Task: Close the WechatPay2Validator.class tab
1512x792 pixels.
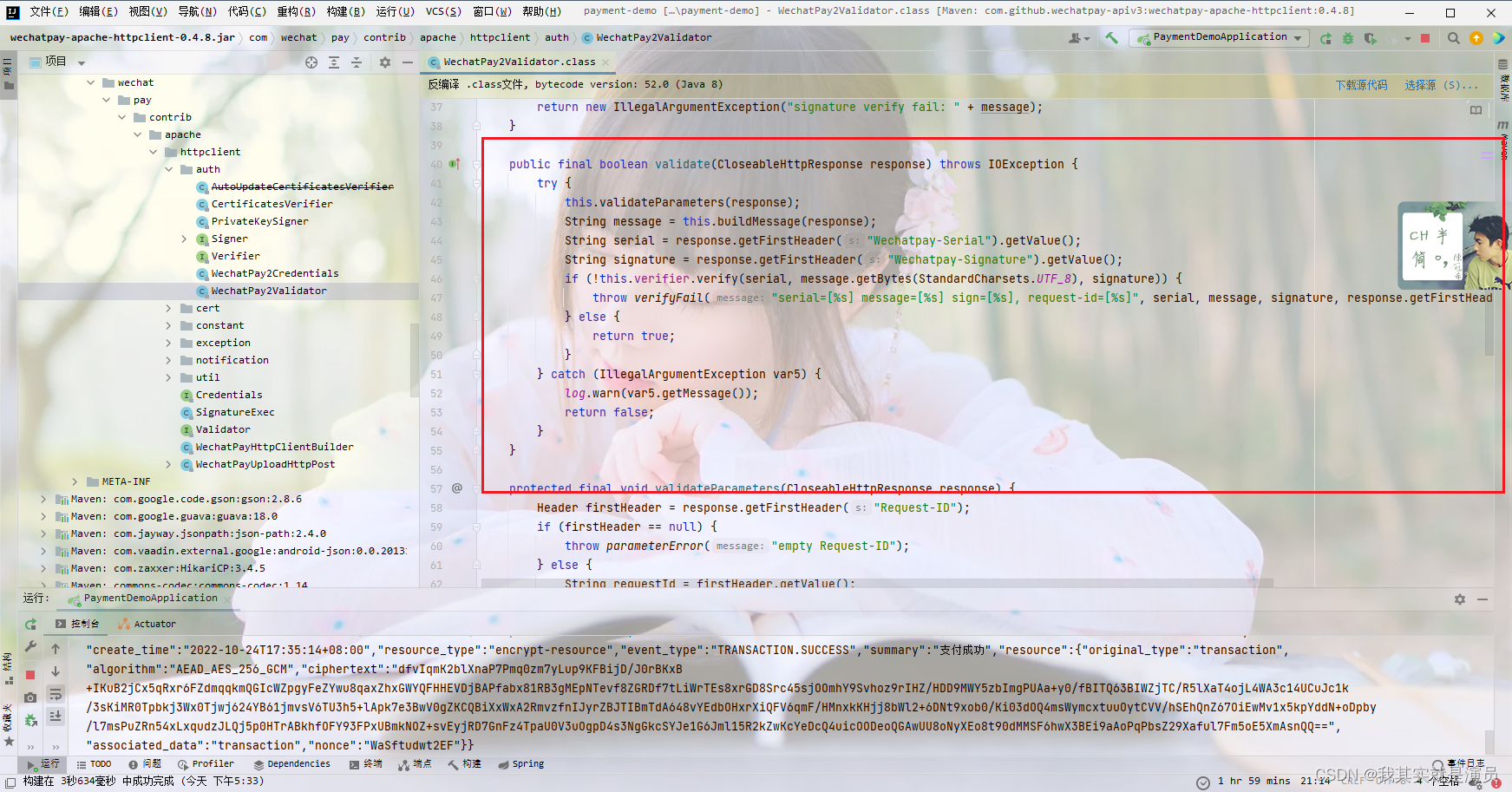Action: 605,62
